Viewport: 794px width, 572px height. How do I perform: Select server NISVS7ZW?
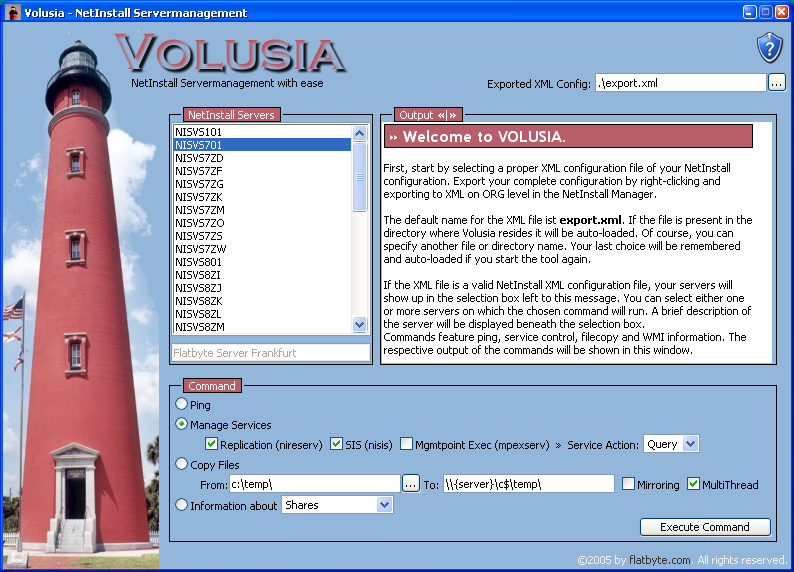tap(262, 249)
